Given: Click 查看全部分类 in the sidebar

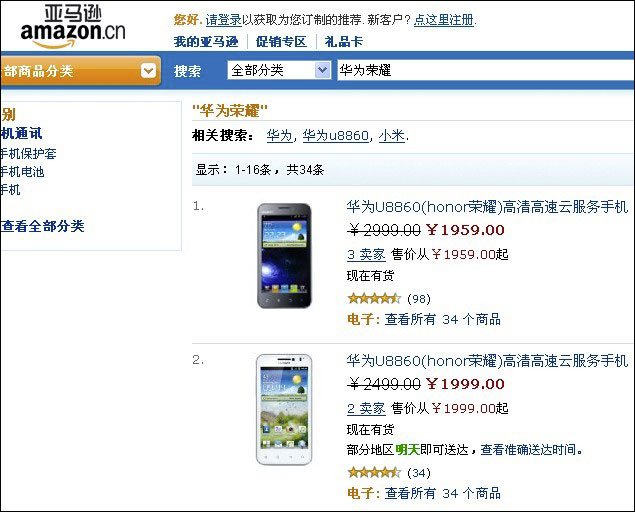Looking at the screenshot, I should [43, 226].
